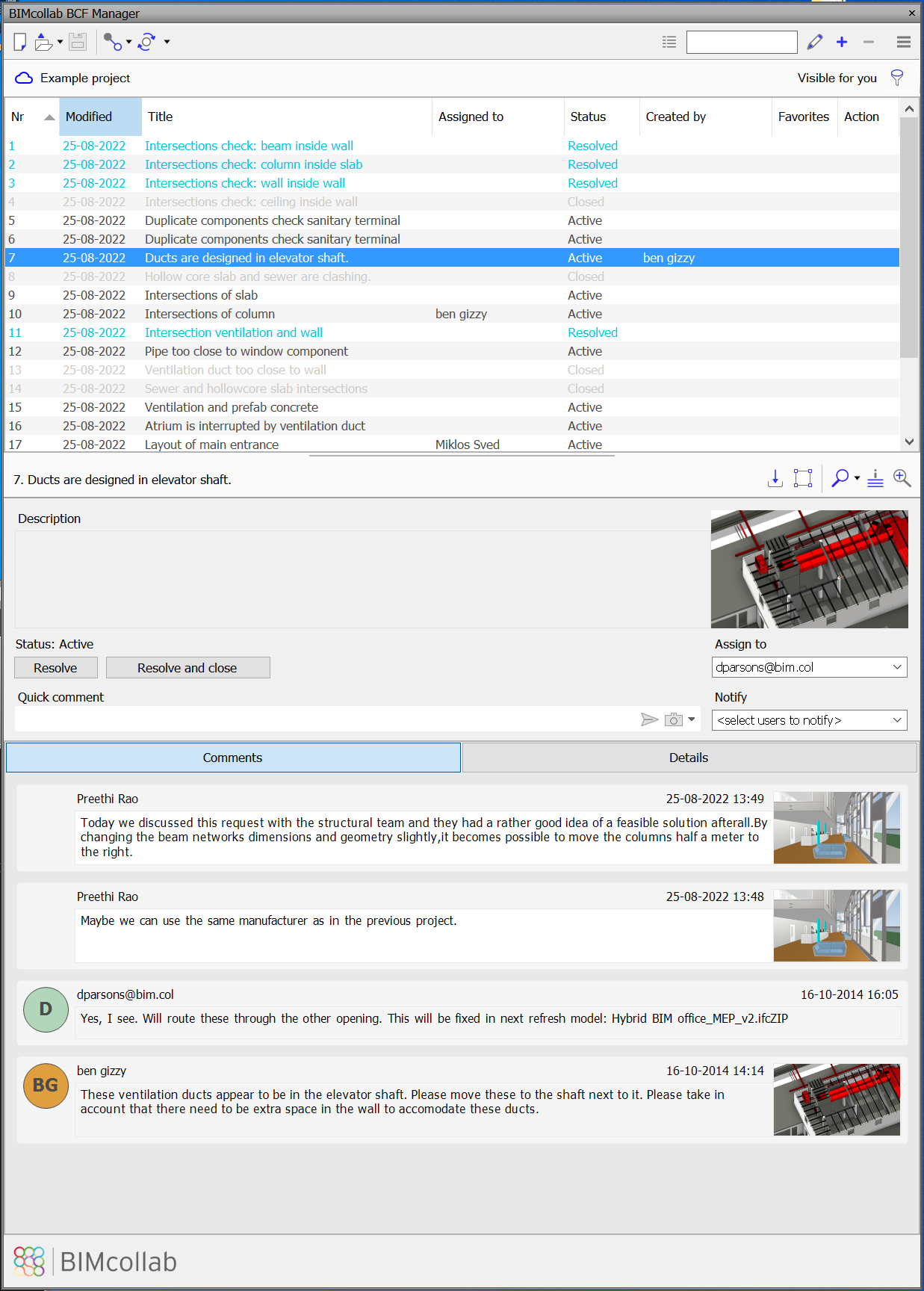Click the connect nodes icon in the toolbar

tap(112, 42)
